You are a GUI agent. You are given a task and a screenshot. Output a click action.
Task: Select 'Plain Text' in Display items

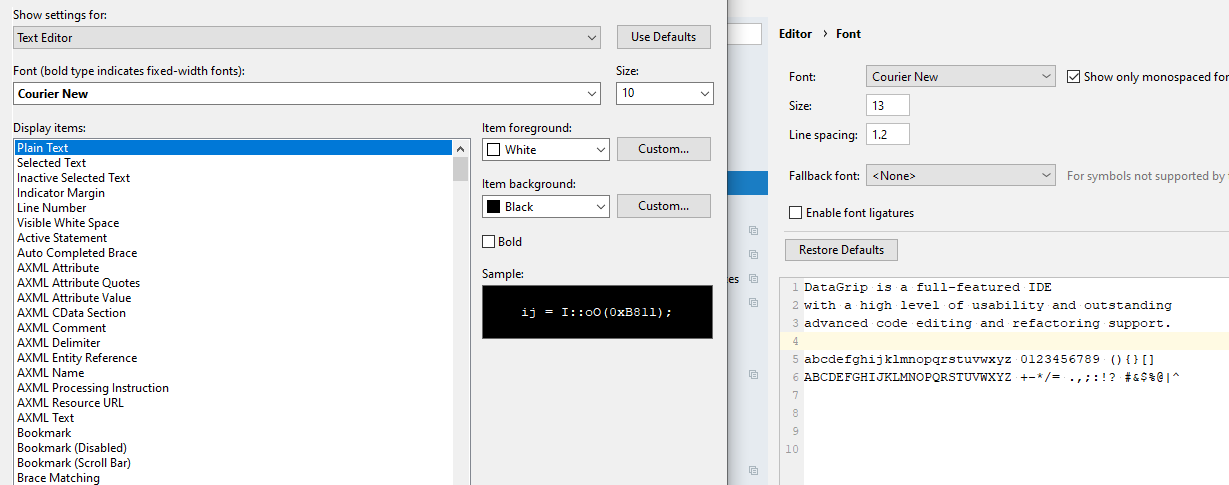(233, 148)
